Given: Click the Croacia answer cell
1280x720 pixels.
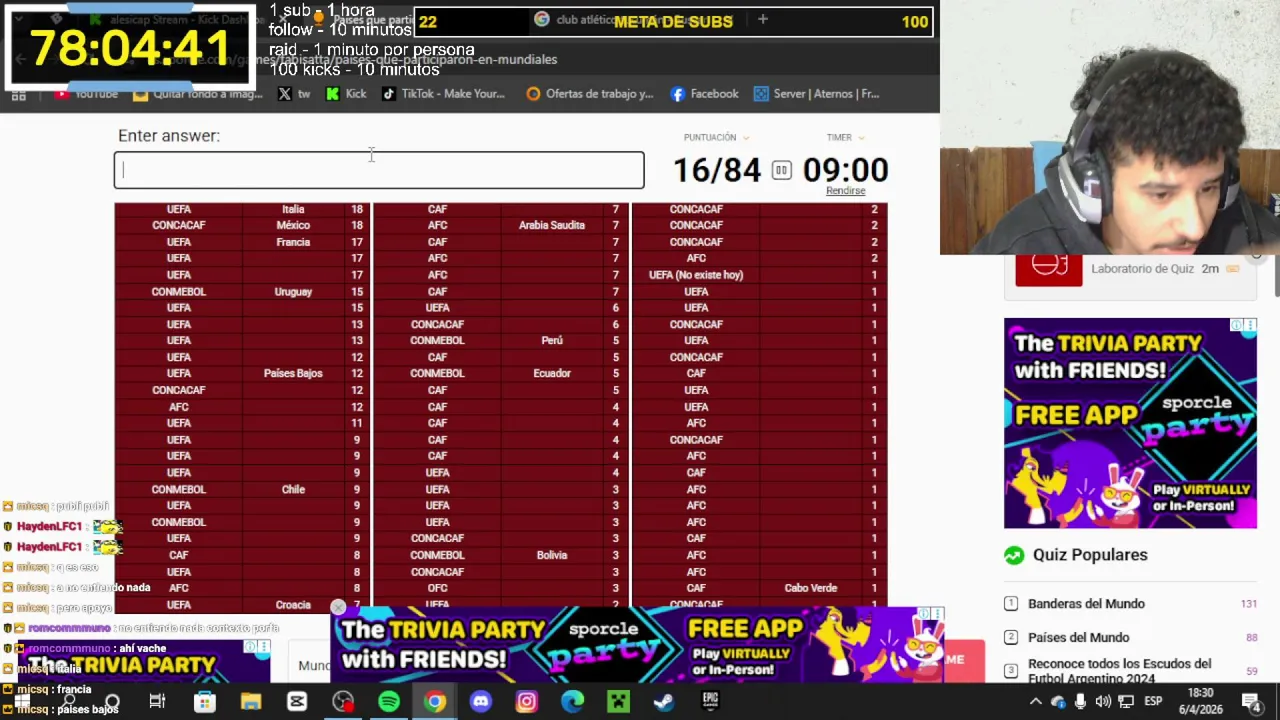Looking at the screenshot, I should coord(293,605).
